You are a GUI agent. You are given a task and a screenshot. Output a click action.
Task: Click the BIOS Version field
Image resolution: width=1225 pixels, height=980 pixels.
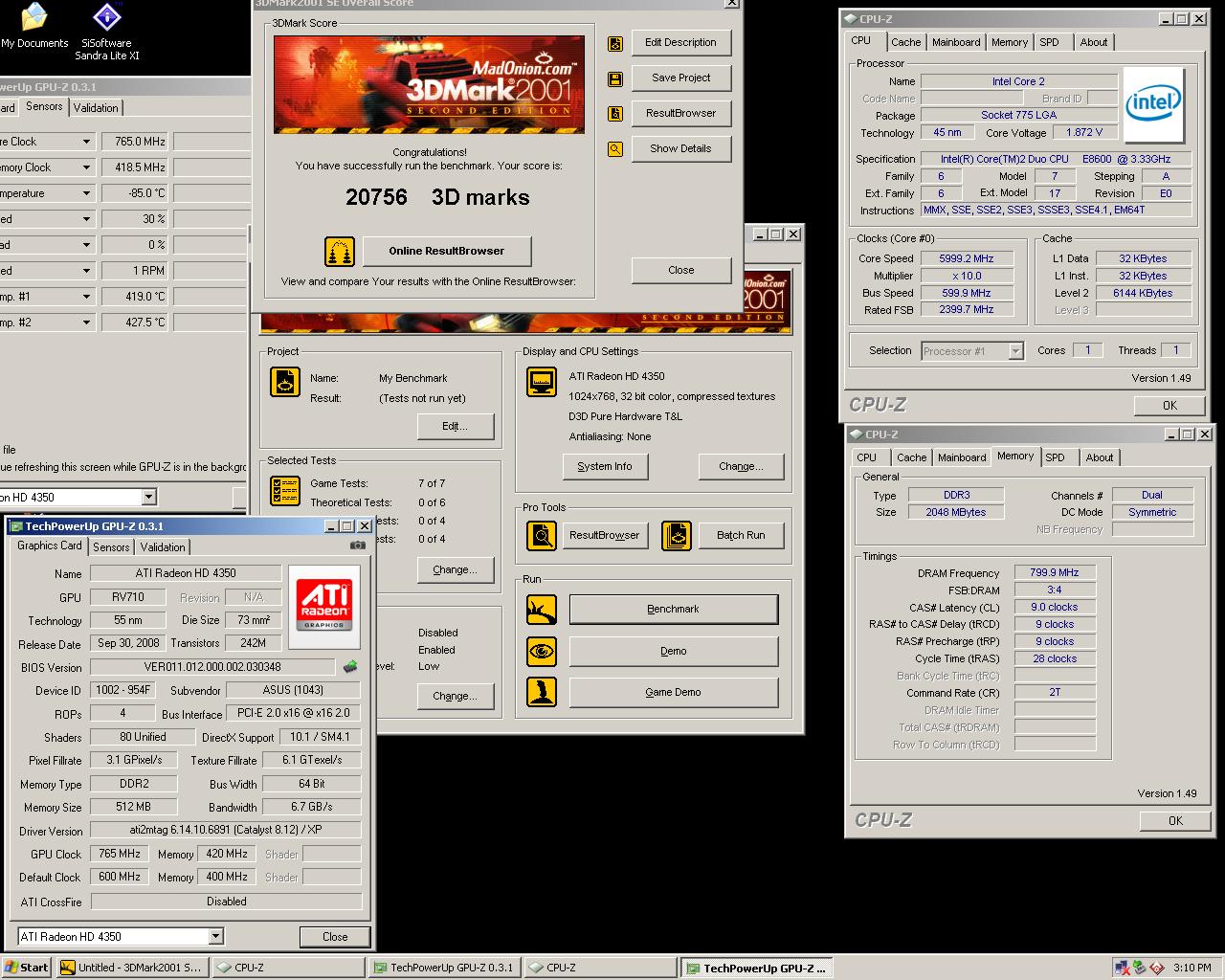(214, 667)
